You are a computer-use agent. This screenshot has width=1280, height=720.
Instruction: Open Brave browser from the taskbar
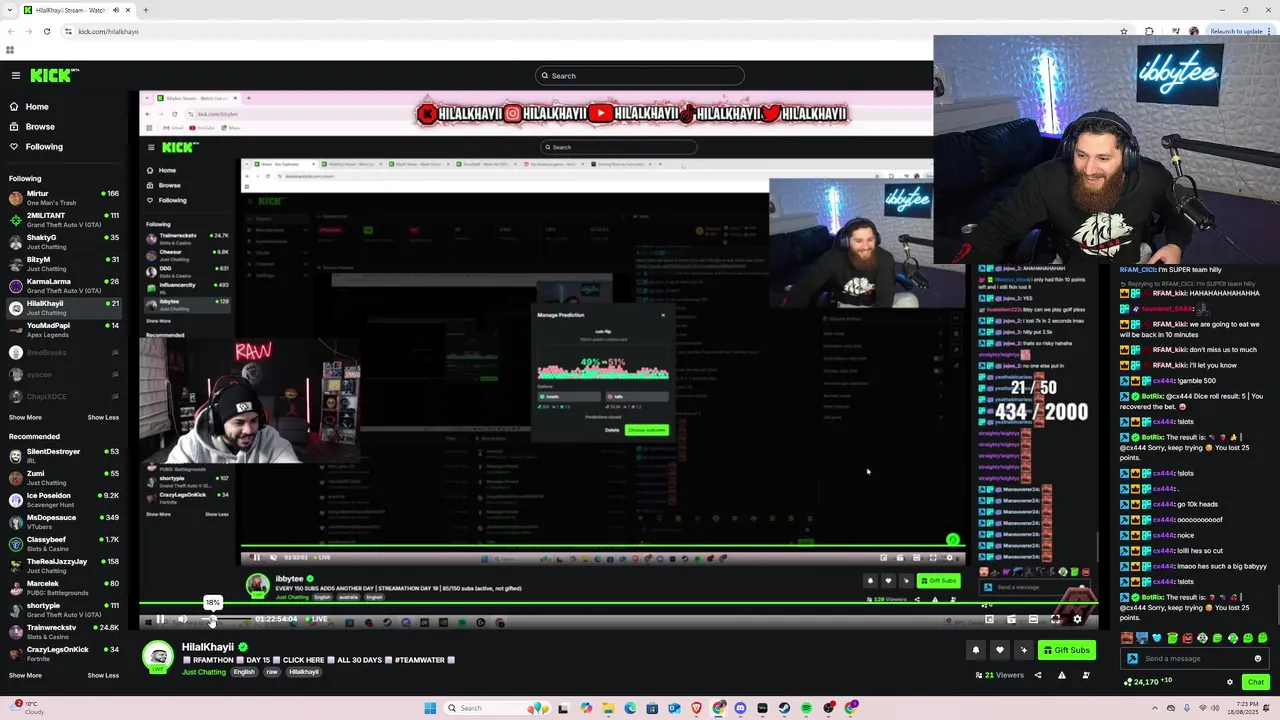click(697, 708)
